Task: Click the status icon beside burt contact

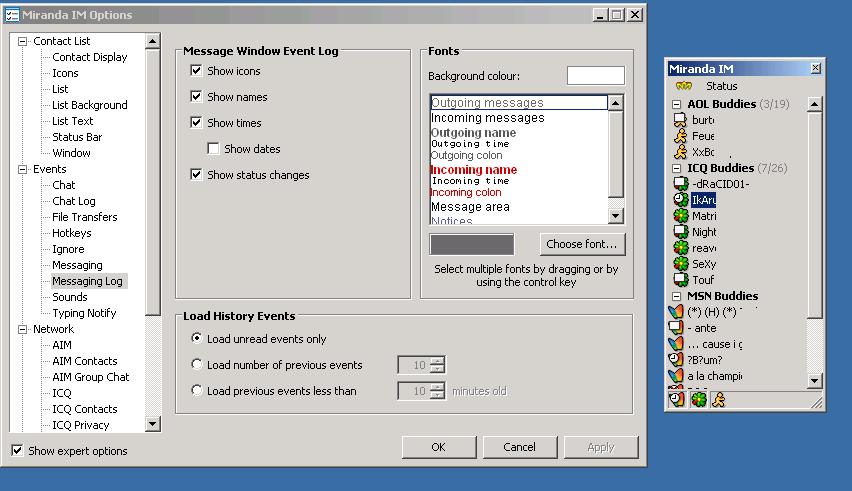Action: click(x=680, y=120)
